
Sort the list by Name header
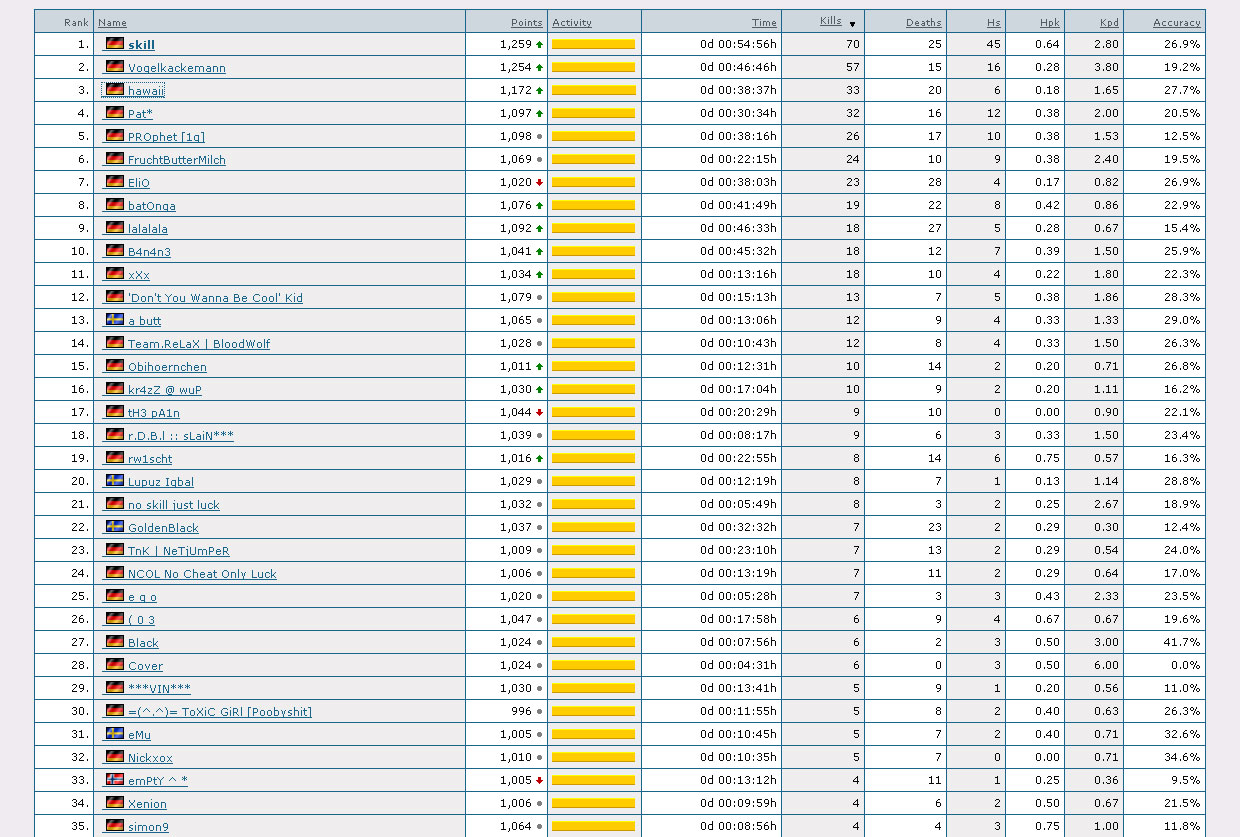tap(112, 22)
